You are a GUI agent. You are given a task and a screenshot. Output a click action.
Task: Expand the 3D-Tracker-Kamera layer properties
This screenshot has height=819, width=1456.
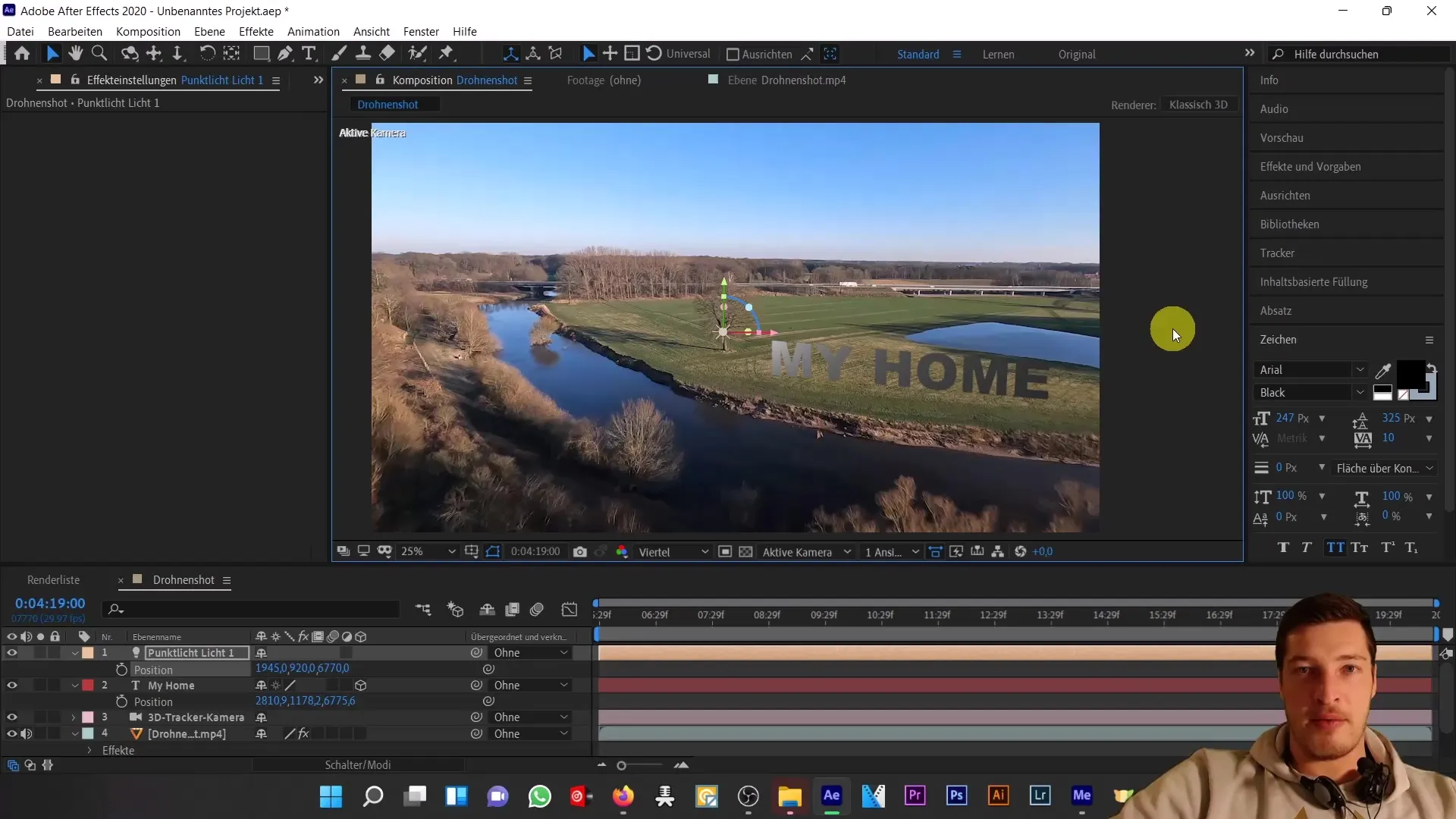[x=74, y=717]
